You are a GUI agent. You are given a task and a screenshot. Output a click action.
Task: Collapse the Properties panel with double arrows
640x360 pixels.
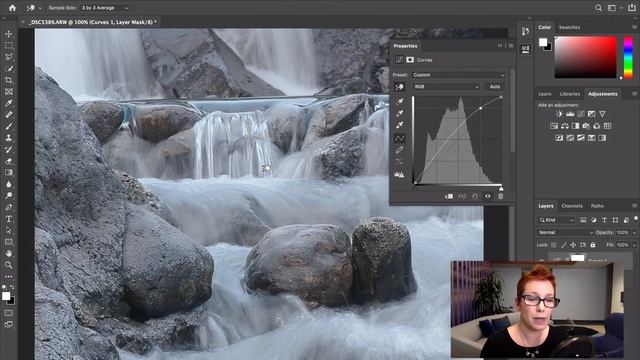[500, 46]
